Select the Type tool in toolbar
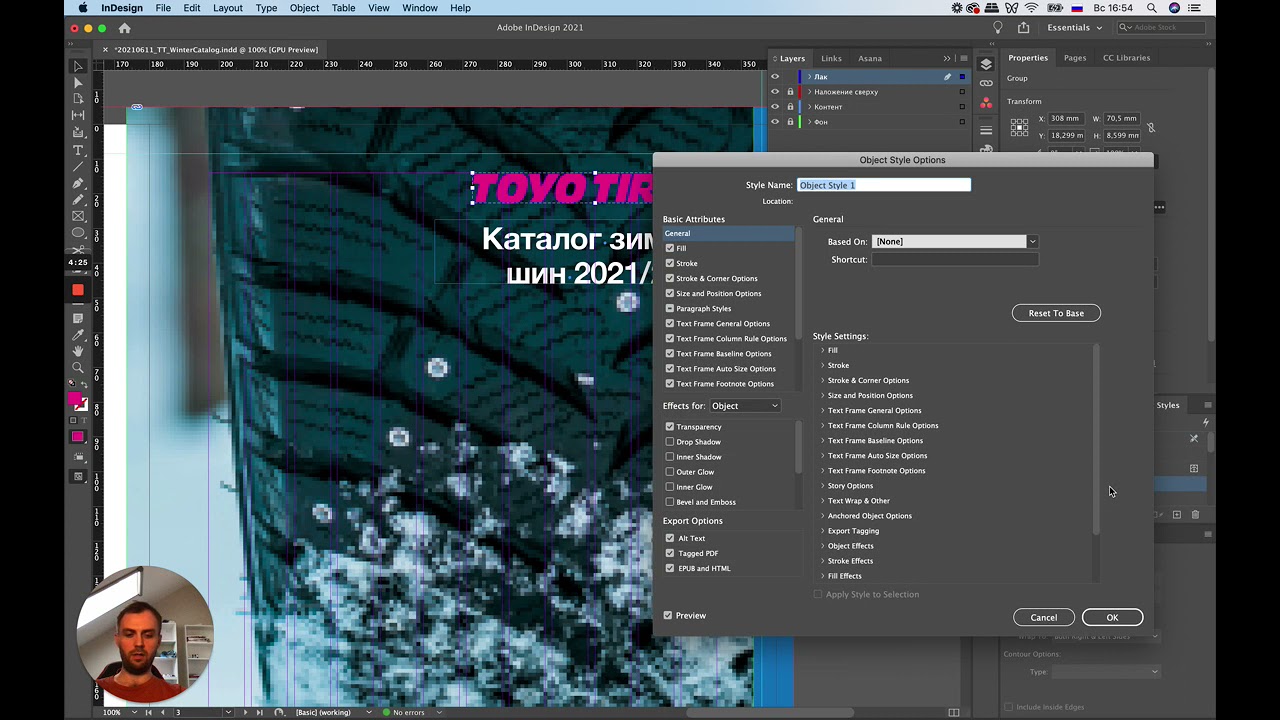 click(78, 150)
